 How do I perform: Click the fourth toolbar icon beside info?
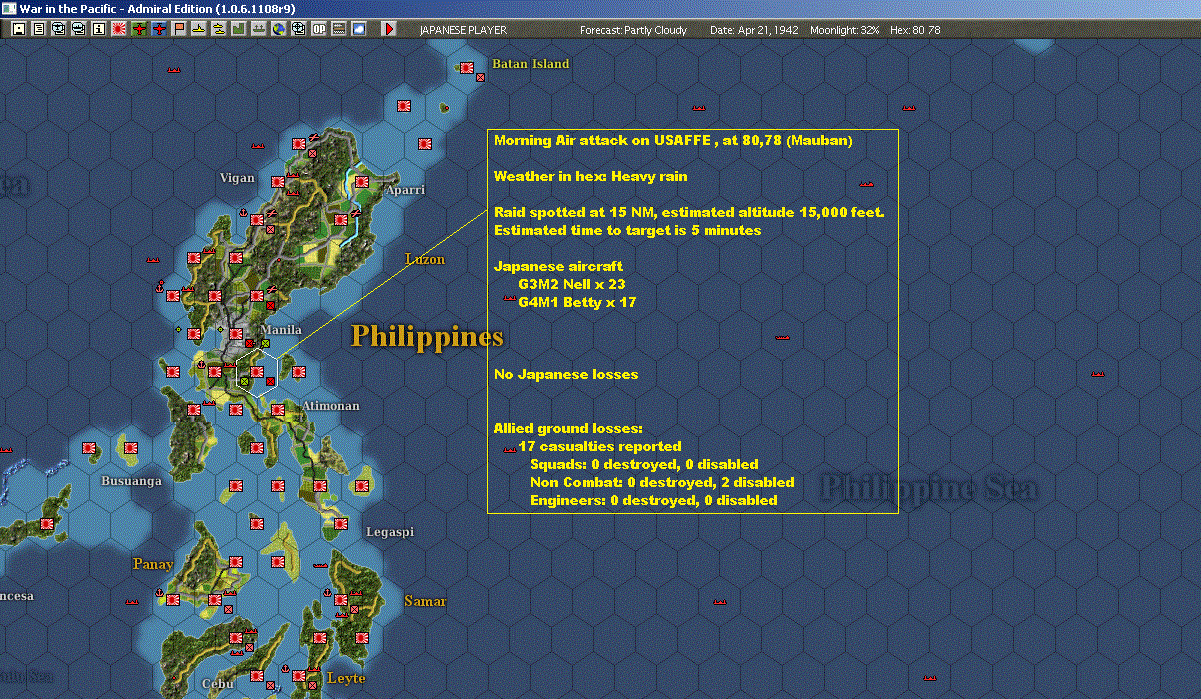pos(78,29)
